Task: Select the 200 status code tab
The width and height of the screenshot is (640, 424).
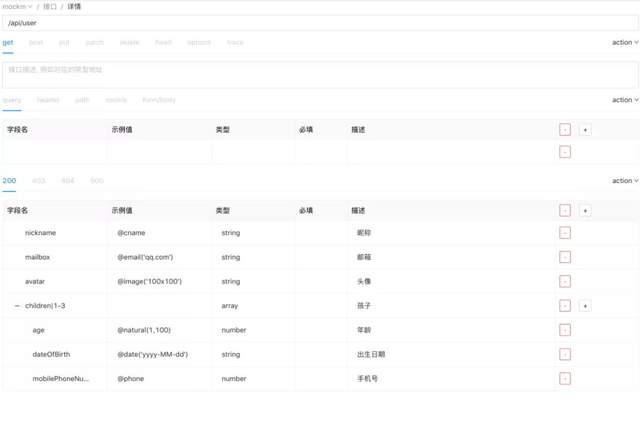Action: 9,181
